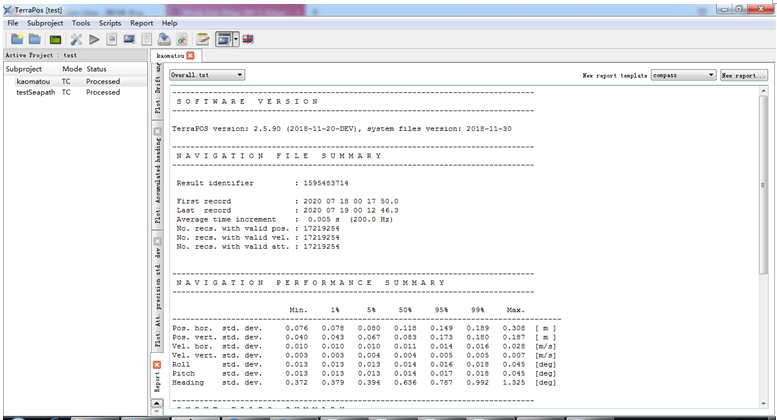The image size is (777, 420).
Task: Open the Overall.txt file dropdown
Action: click(x=207, y=75)
